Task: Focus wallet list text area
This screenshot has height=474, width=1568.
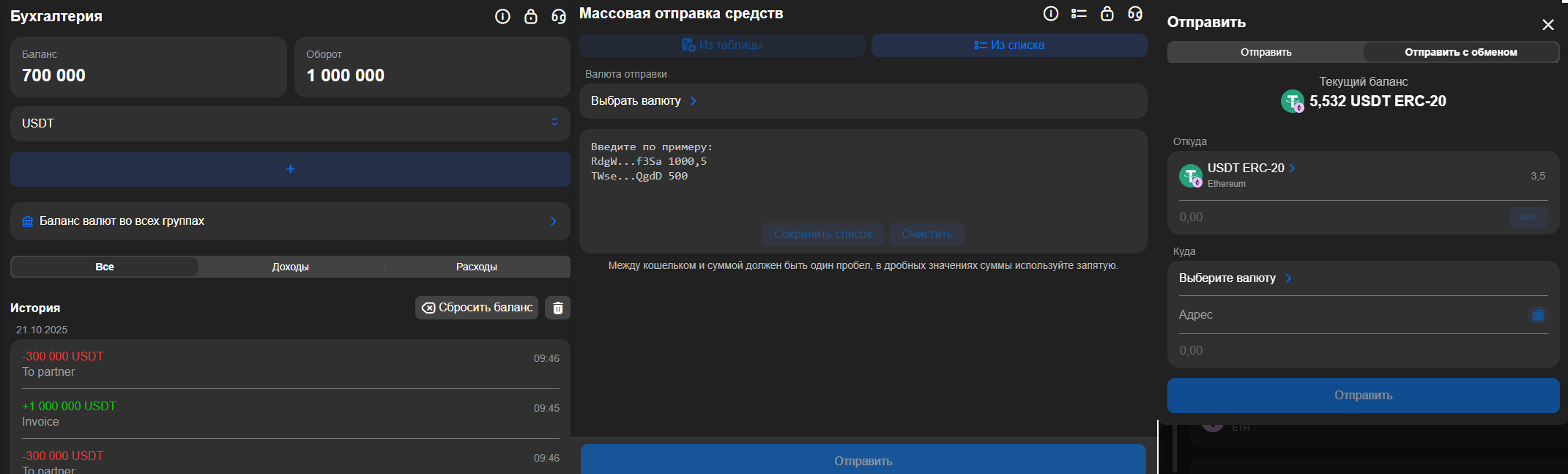Action: tap(863, 177)
